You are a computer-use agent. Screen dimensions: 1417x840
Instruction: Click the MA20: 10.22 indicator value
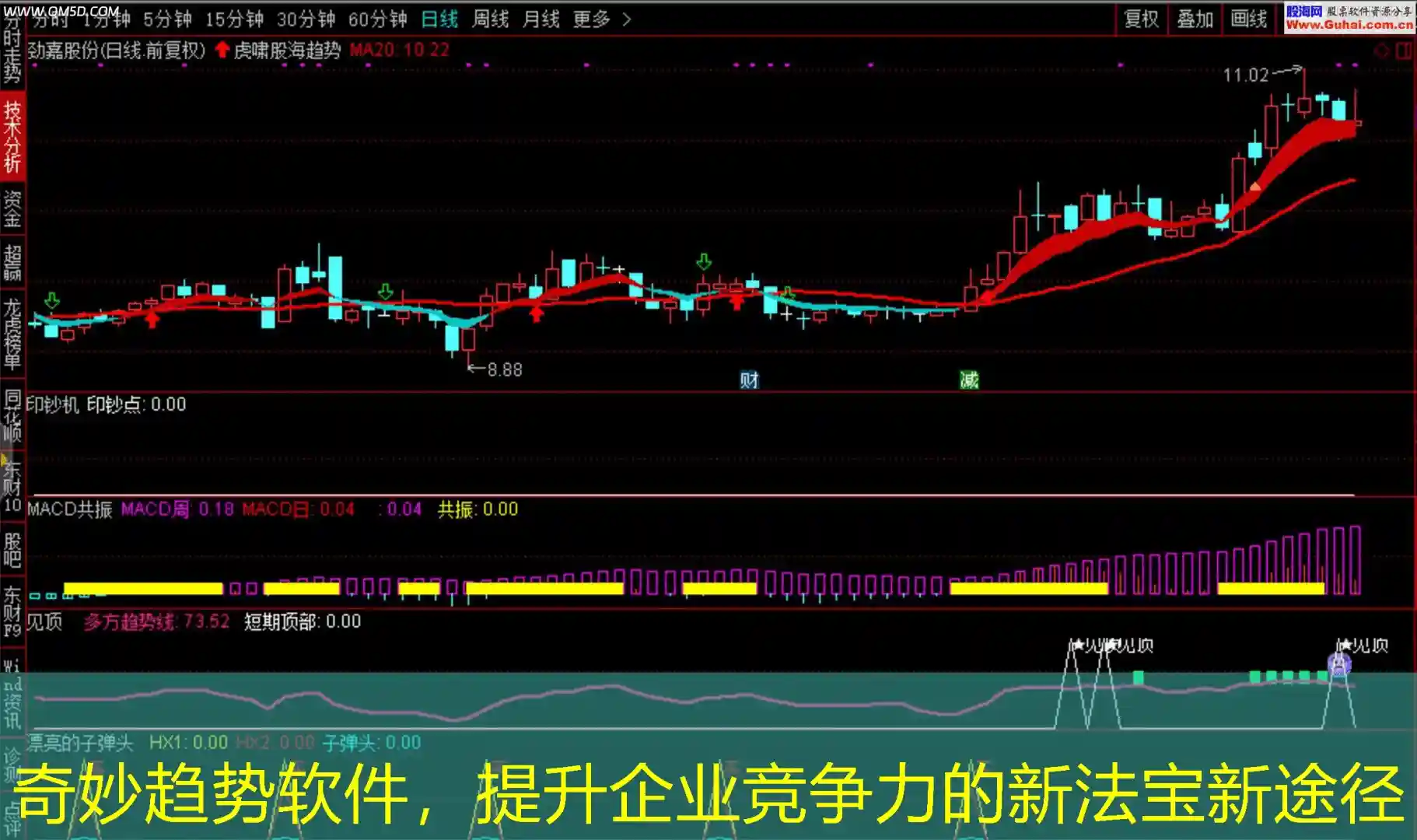[x=399, y=50]
